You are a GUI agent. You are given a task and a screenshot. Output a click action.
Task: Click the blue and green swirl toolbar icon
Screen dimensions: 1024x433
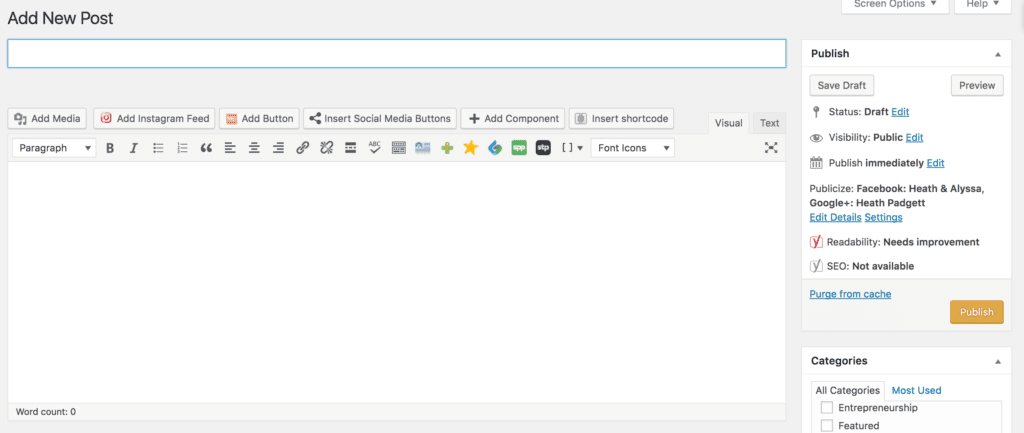point(495,148)
